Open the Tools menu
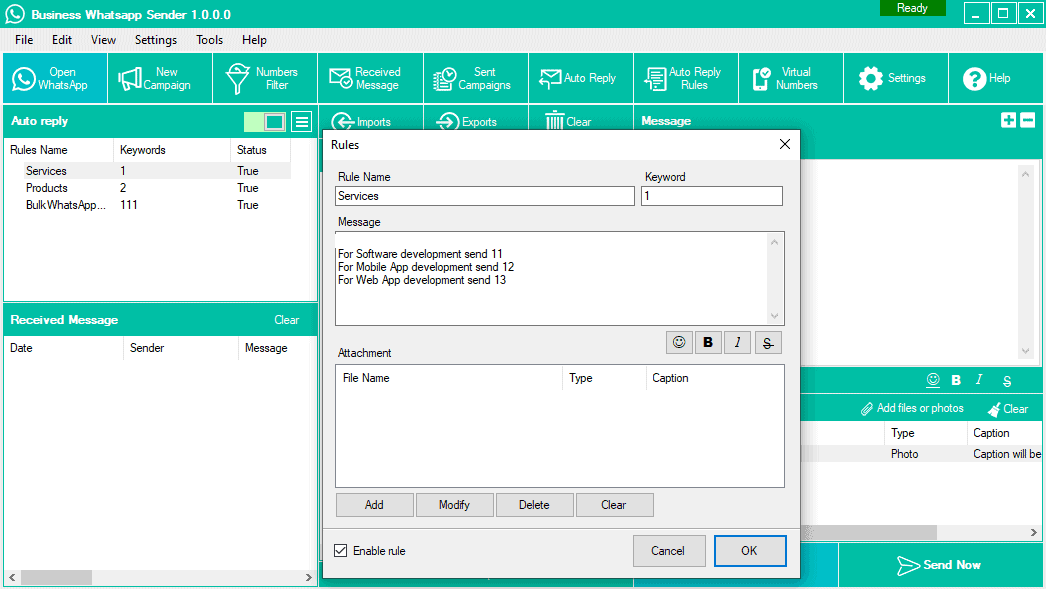The image size is (1046, 589). (x=210, y=40)
